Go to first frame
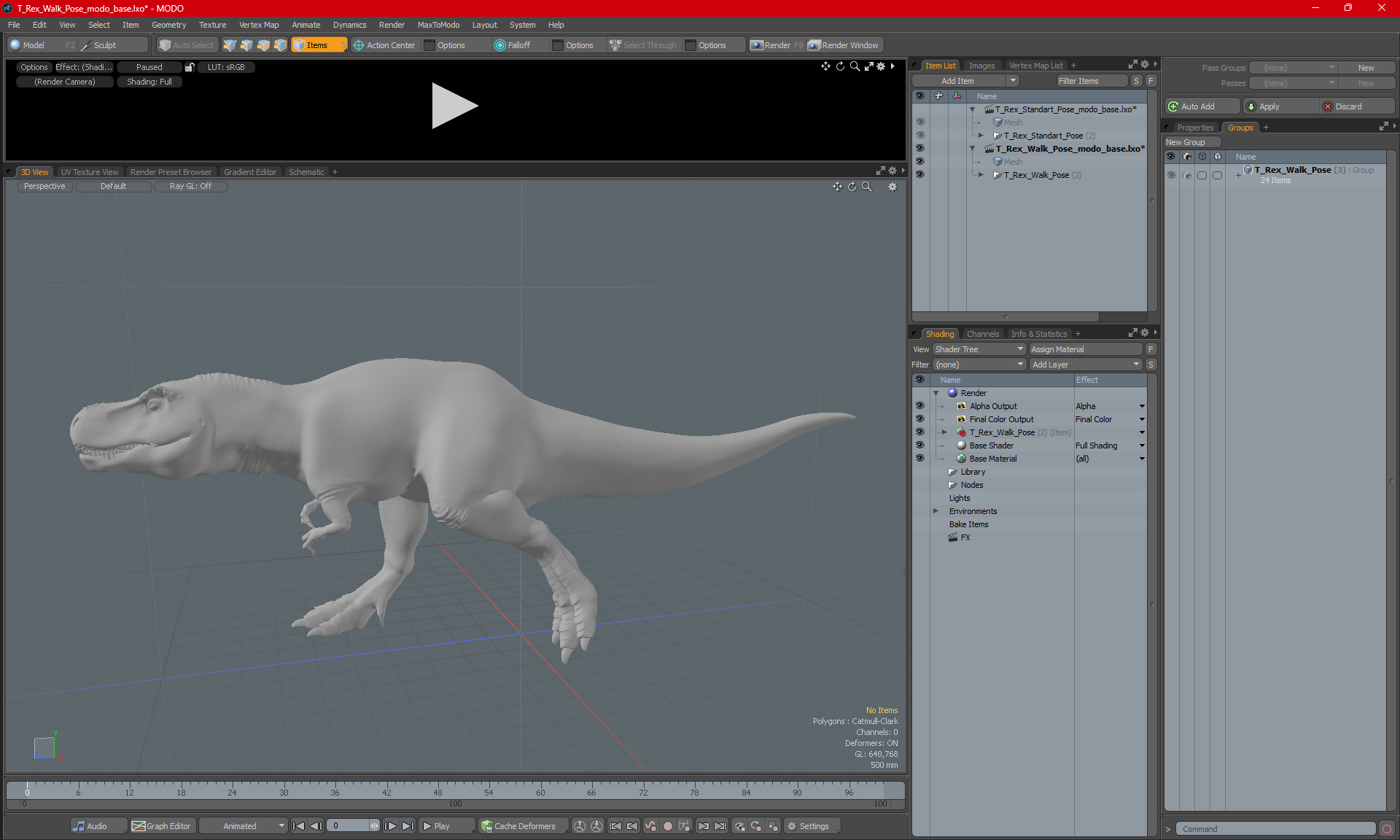 click(298, 826)
